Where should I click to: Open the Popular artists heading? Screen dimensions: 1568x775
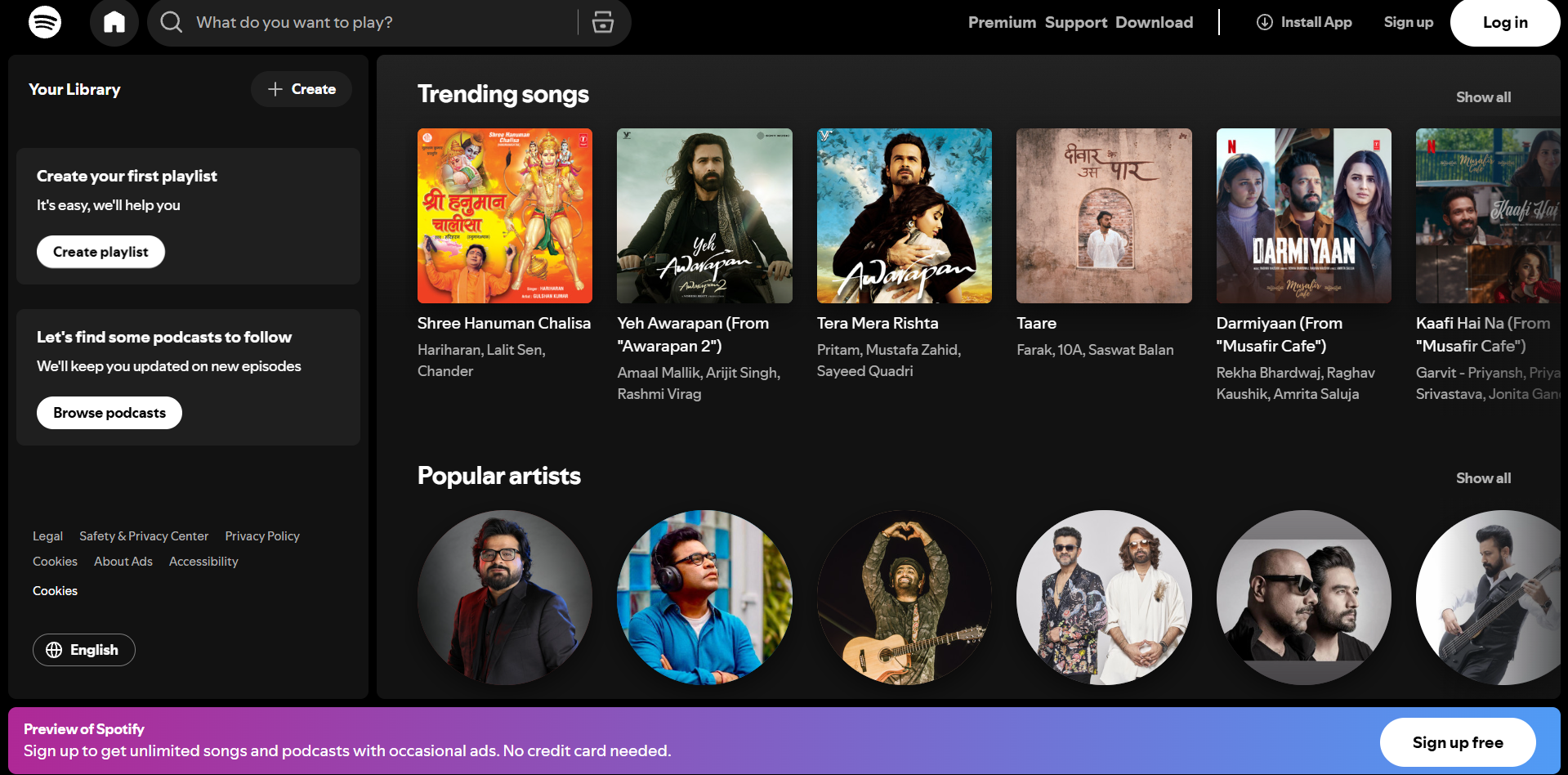coord(499,476)
